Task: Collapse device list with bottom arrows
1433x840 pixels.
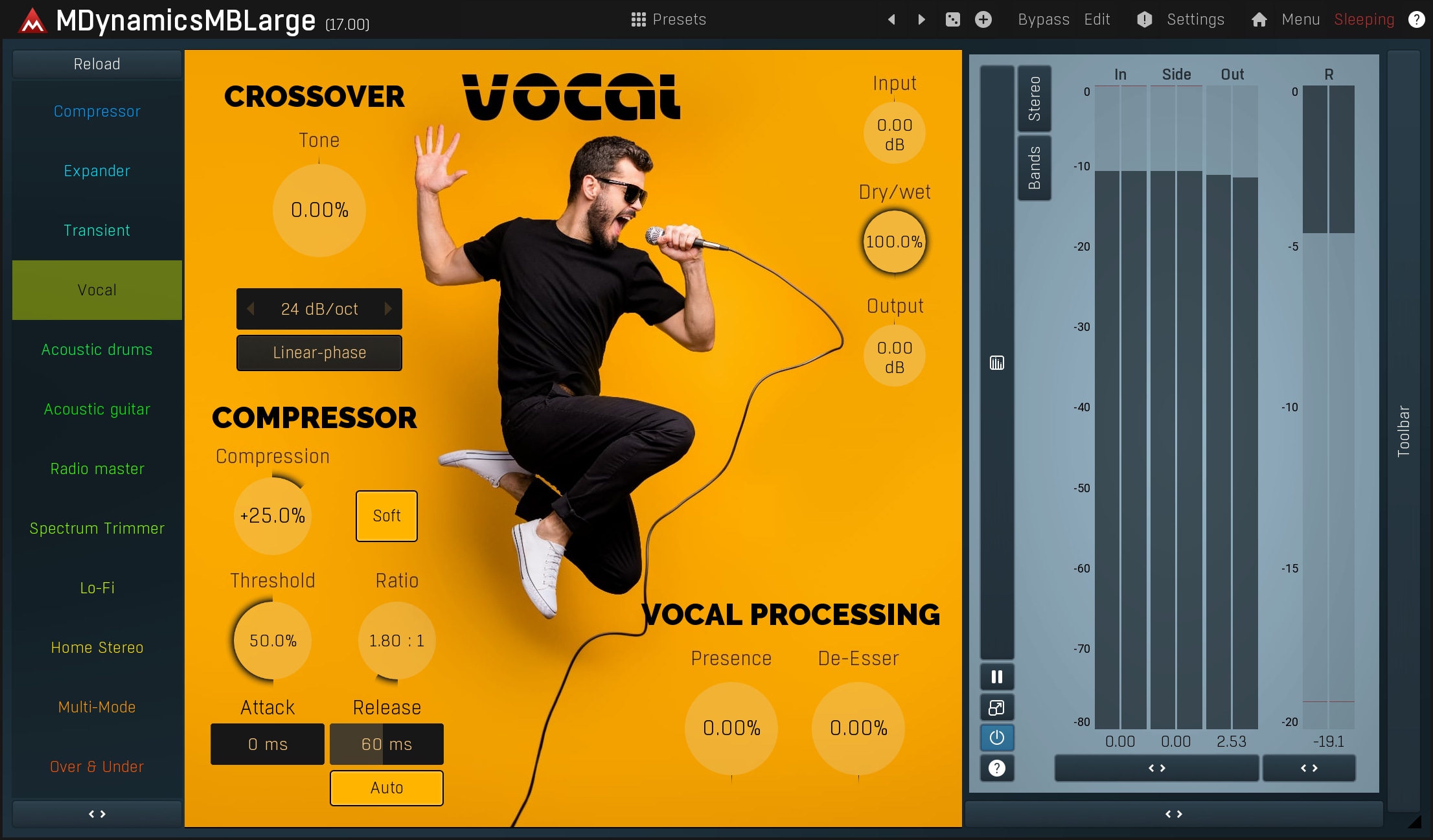Action: tap(97, 813)
